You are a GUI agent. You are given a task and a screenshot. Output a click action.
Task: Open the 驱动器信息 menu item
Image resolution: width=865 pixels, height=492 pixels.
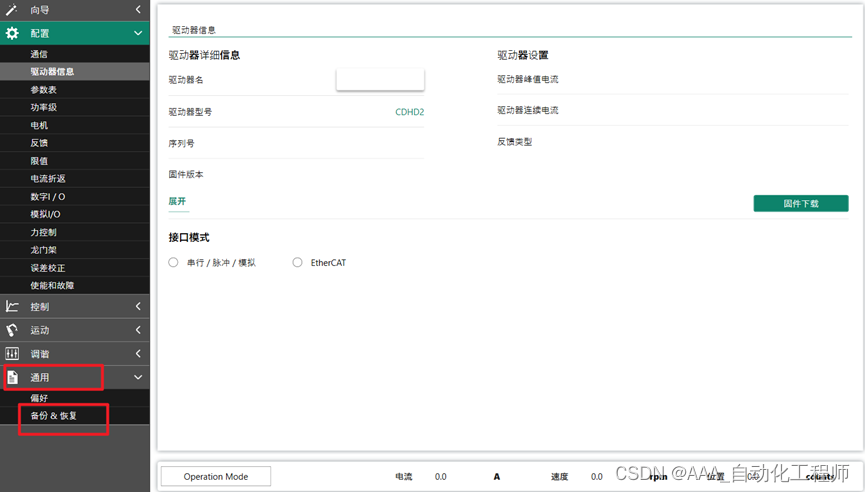(x=74, y=72)
